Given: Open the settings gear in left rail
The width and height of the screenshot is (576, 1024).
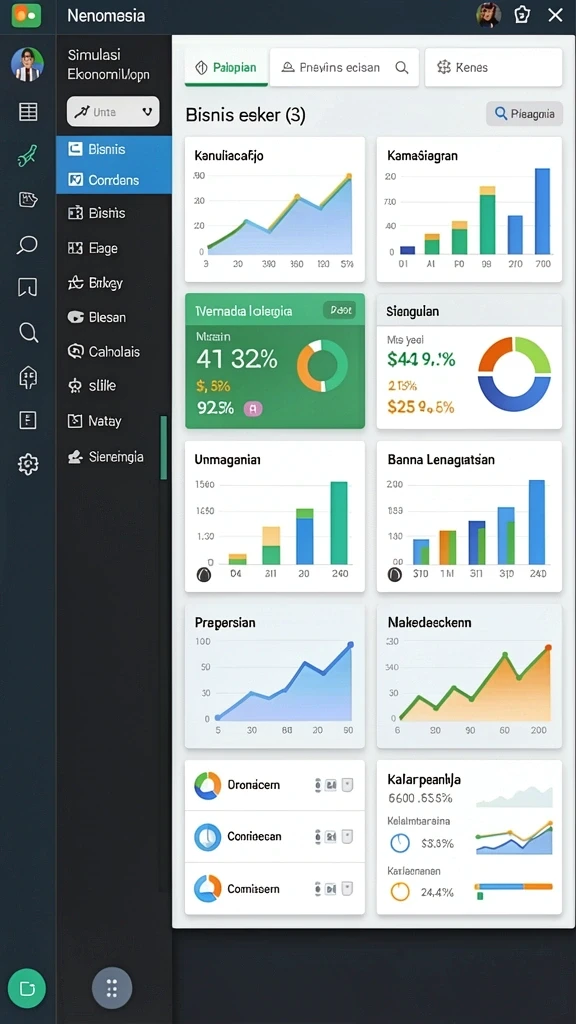Looking at the screenshot, I should [27, 464].
